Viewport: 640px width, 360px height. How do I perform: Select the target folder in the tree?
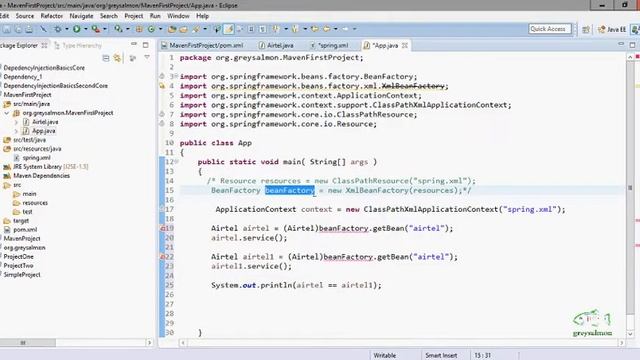pyautogui.click(x=16, y=221)
